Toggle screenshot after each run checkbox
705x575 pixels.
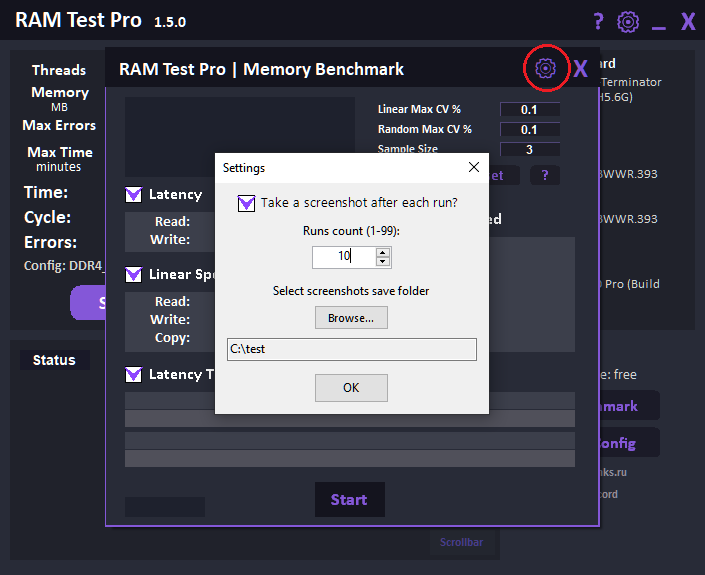(x=246, y=203)
